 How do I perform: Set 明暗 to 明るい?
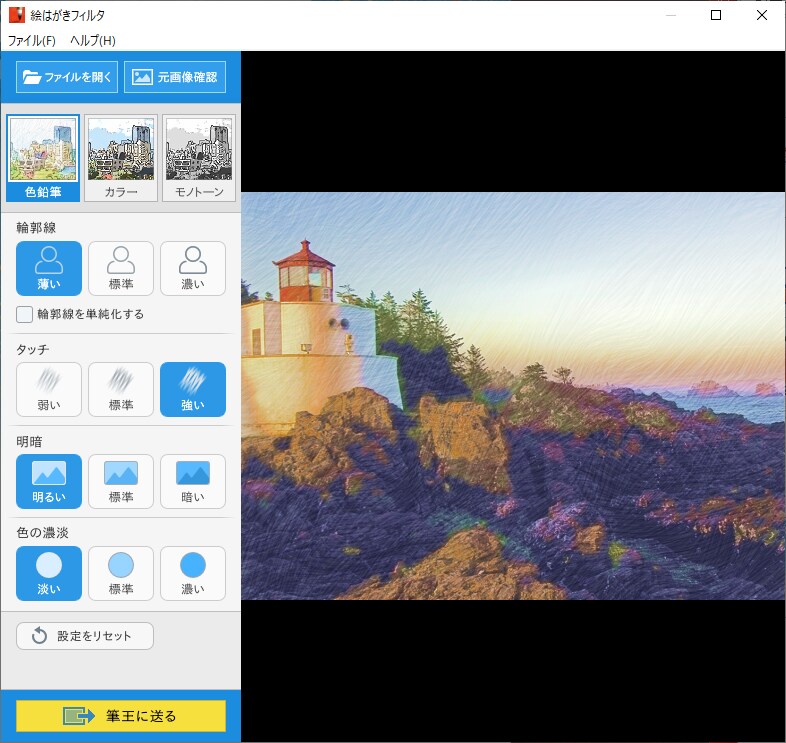(49, 481)
